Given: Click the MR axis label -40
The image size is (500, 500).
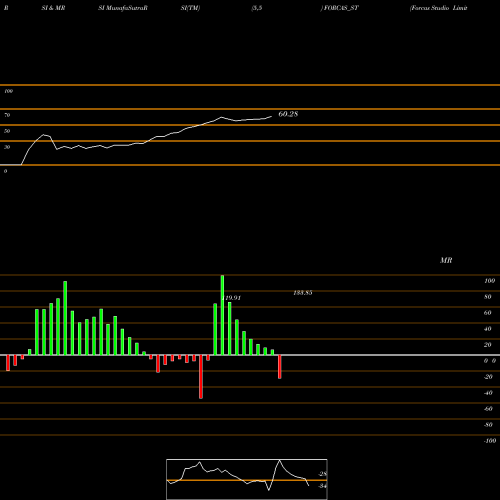Looking at the screenshot, I should click(x=488, y=393).
